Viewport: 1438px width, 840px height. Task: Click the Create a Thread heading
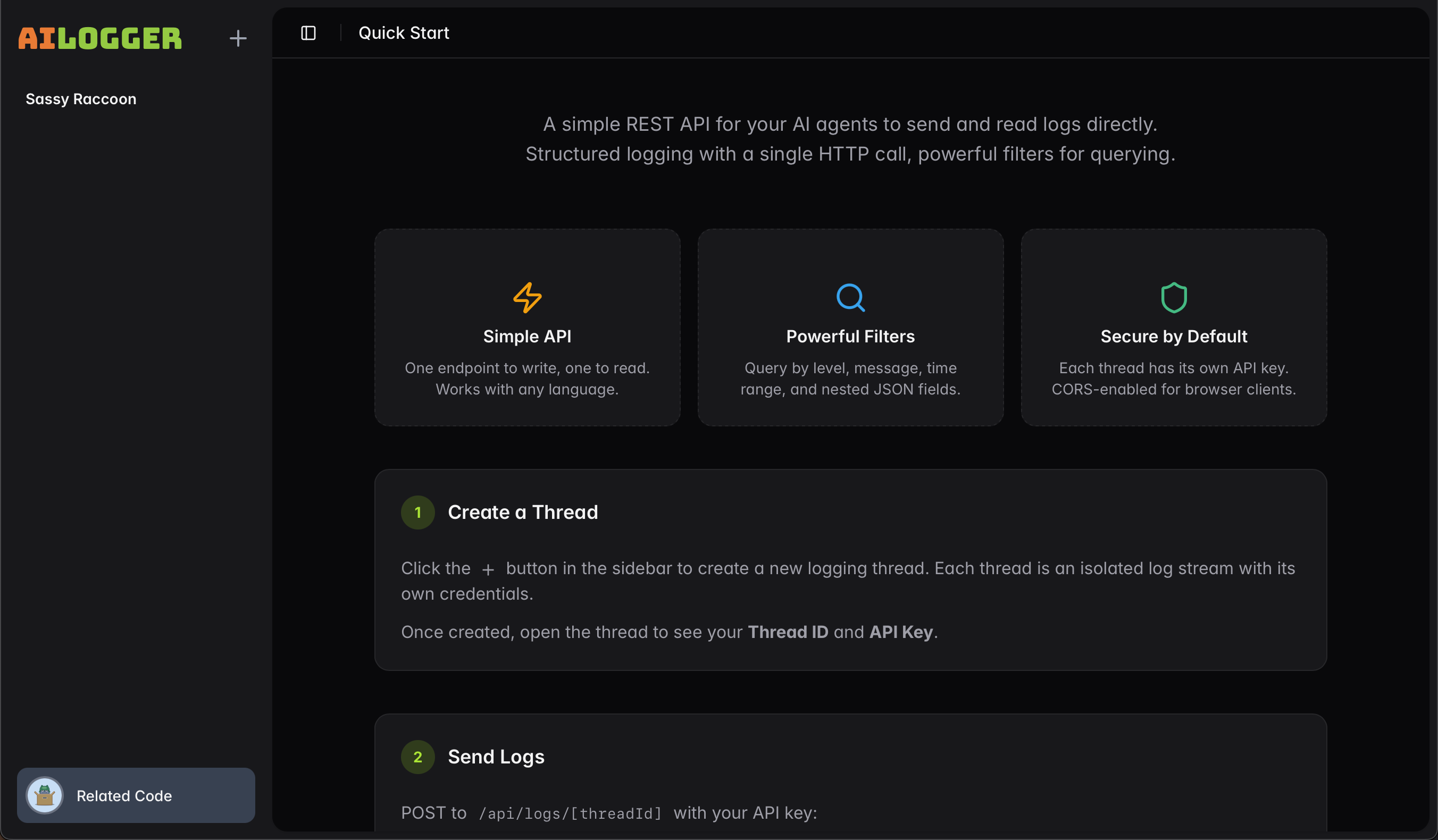523,513
